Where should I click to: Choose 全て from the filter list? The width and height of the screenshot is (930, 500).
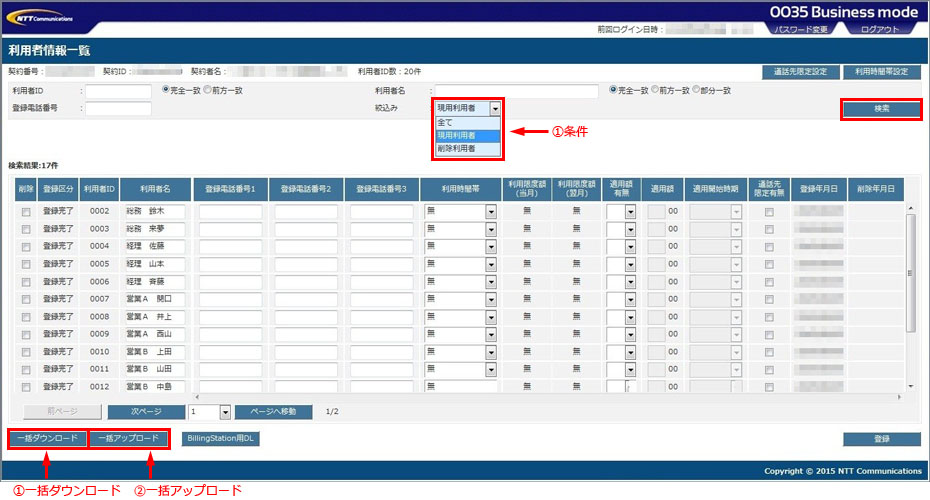pyautogui.click(x=446, y=122)
